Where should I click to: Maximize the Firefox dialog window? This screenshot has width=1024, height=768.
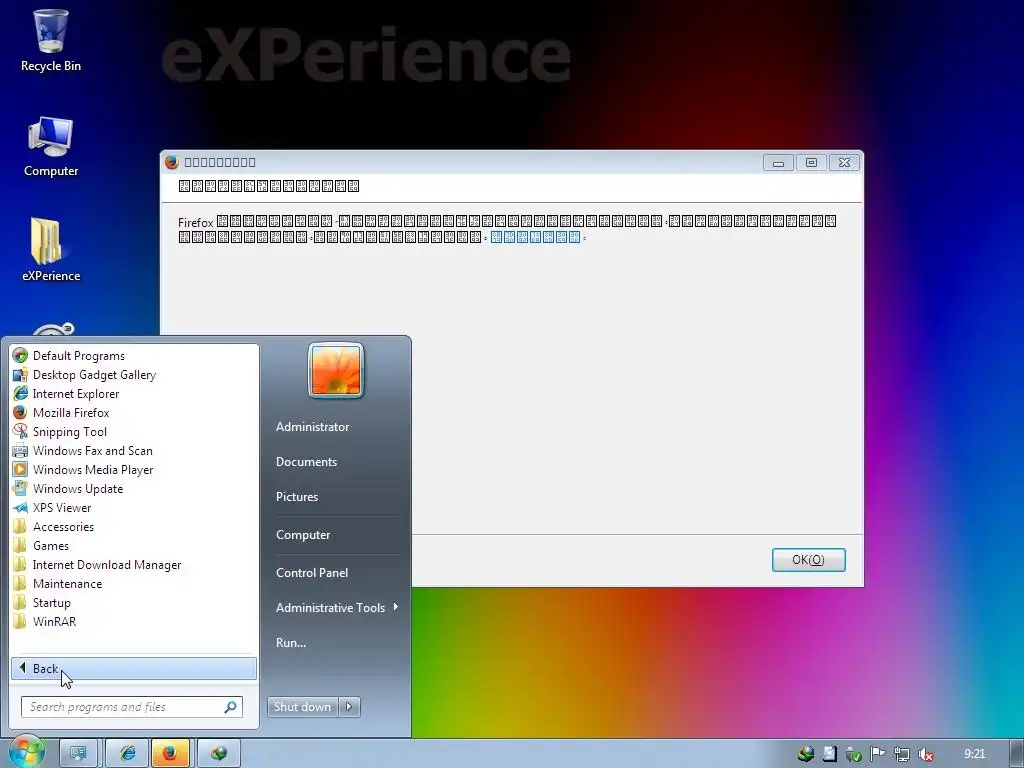(x=811, y=163)
